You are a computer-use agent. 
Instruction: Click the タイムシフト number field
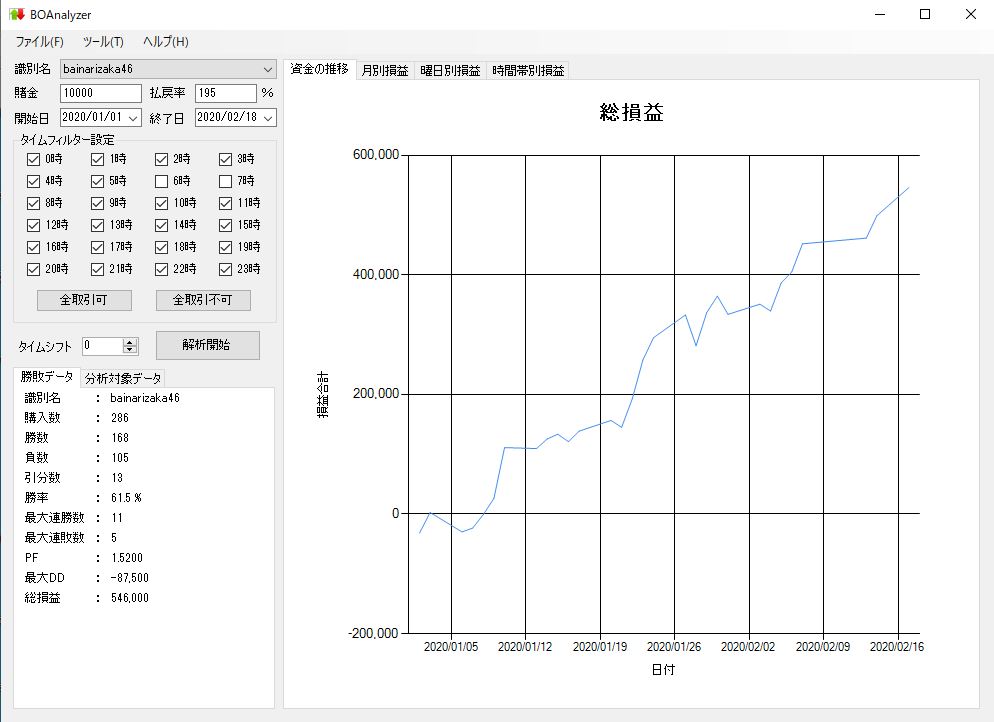[103, 346]
